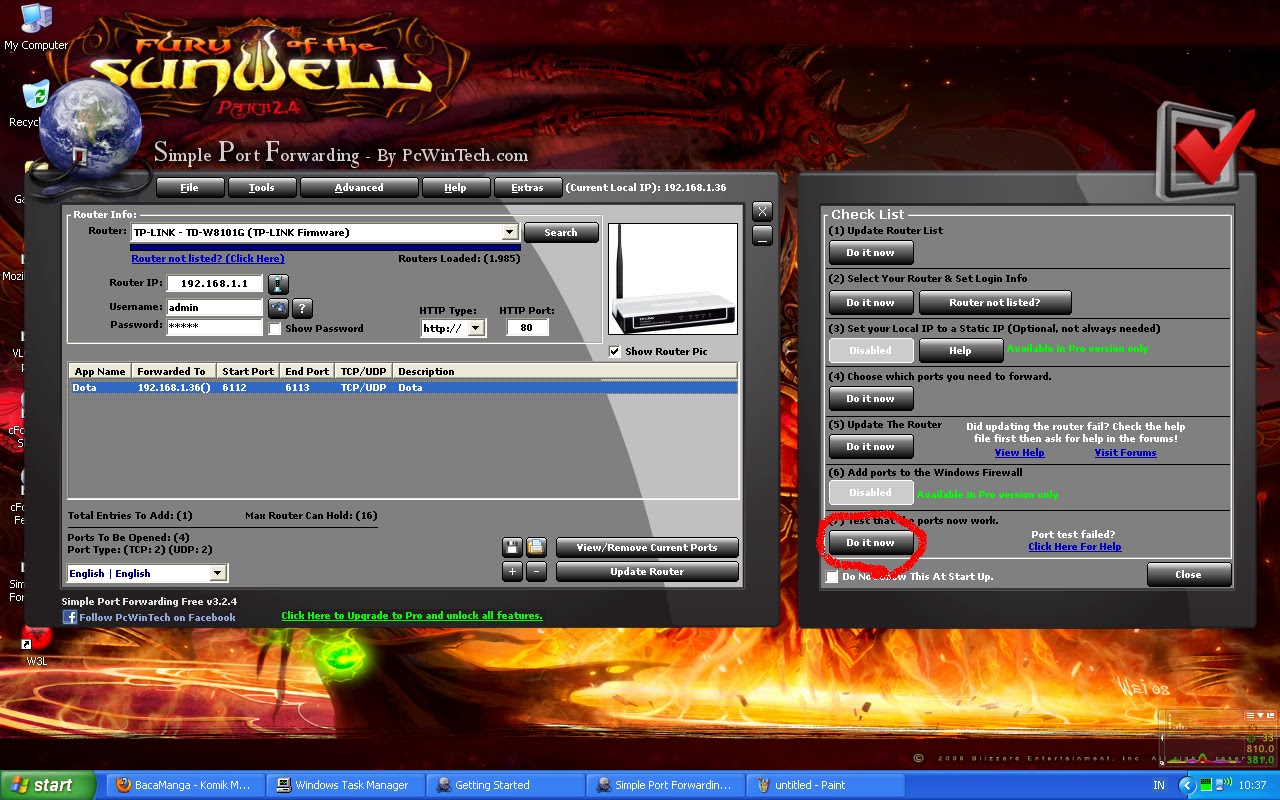
Task: Click the Router not listed? button in Check List
Action: (x=995, y=302)
